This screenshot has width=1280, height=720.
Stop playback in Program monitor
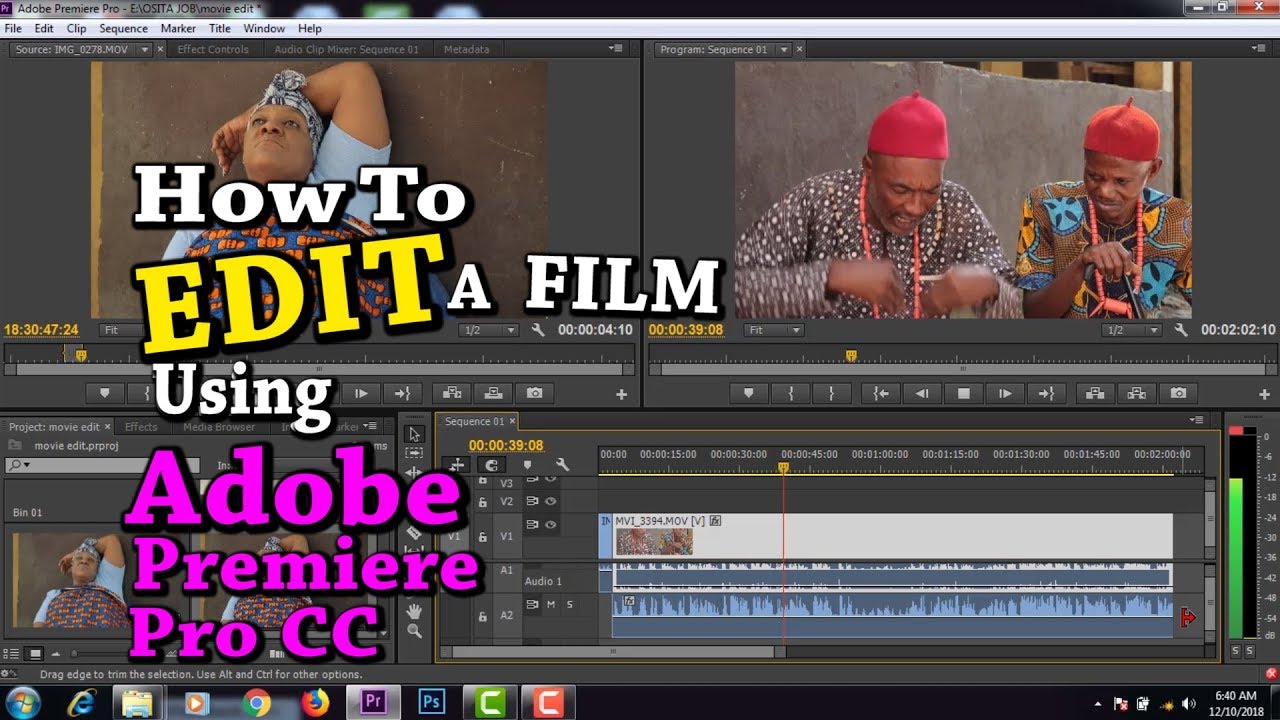pyautogui.click(x=964, y=394)
